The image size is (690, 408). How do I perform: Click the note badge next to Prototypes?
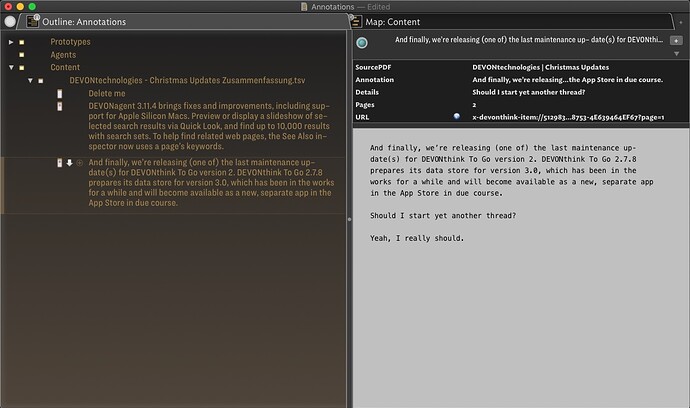click(22, 42)
